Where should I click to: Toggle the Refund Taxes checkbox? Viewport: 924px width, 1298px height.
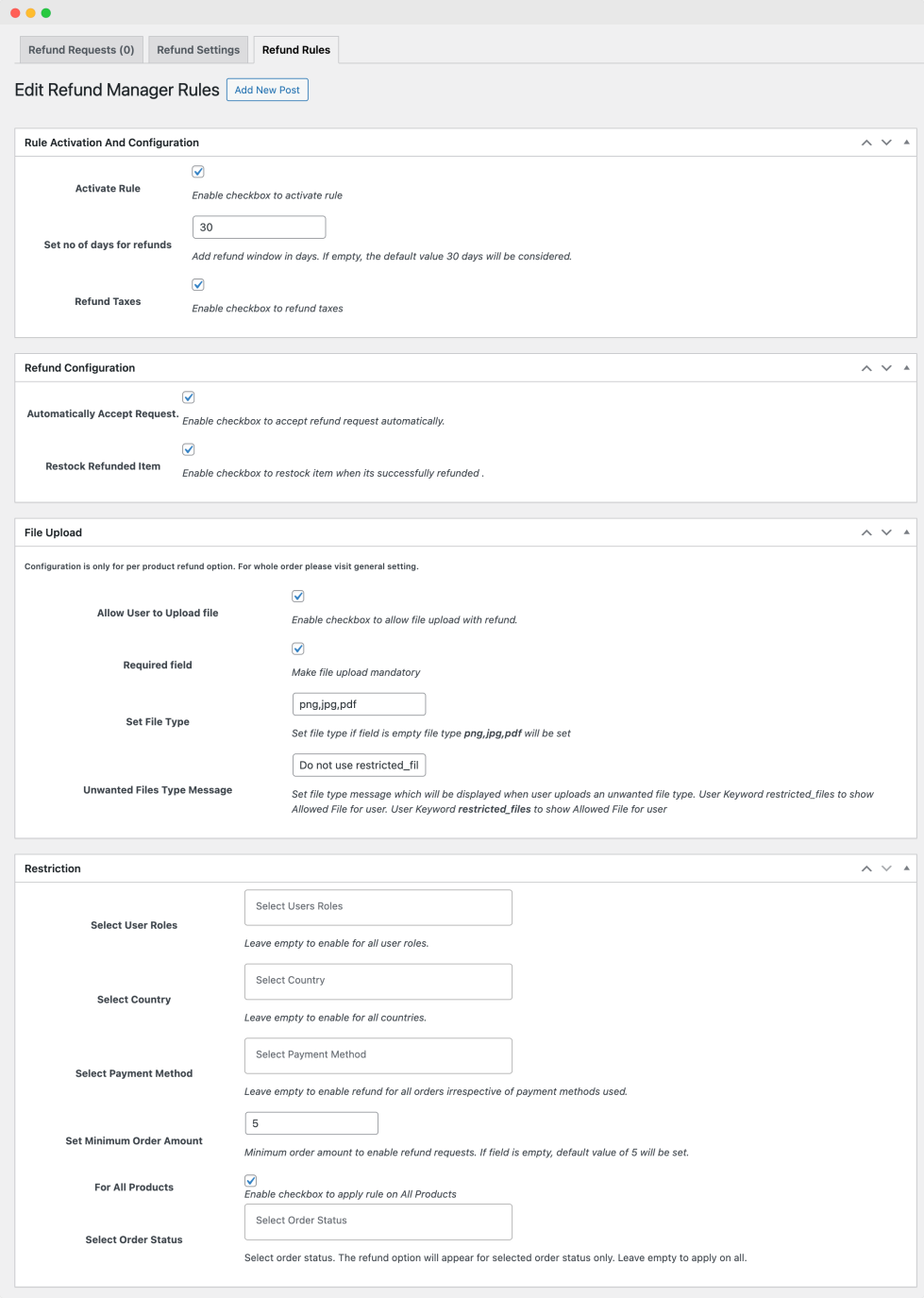tap(198, 284)
